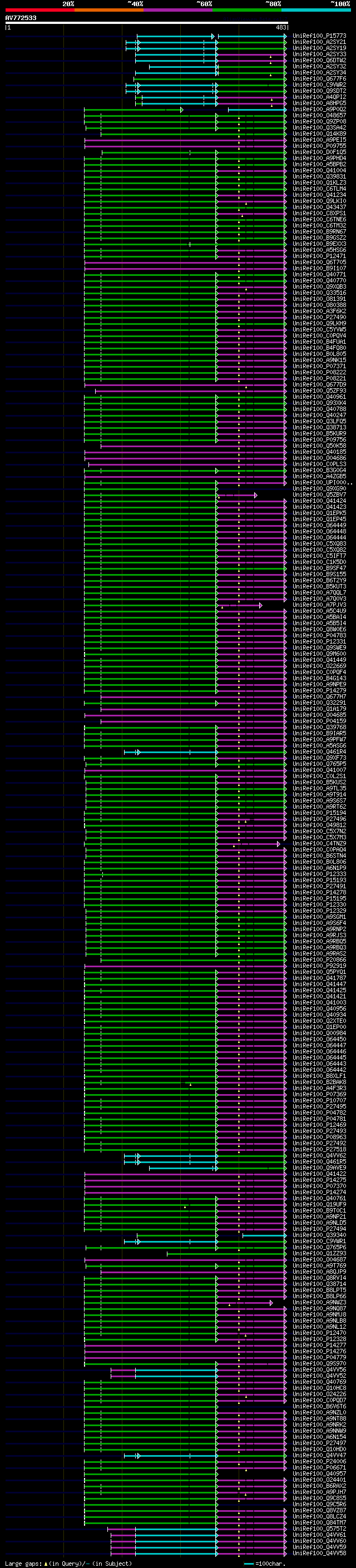Select label UniRef100_A9NT88
The image size is (356, 1568).
(x=319, y=1419)
